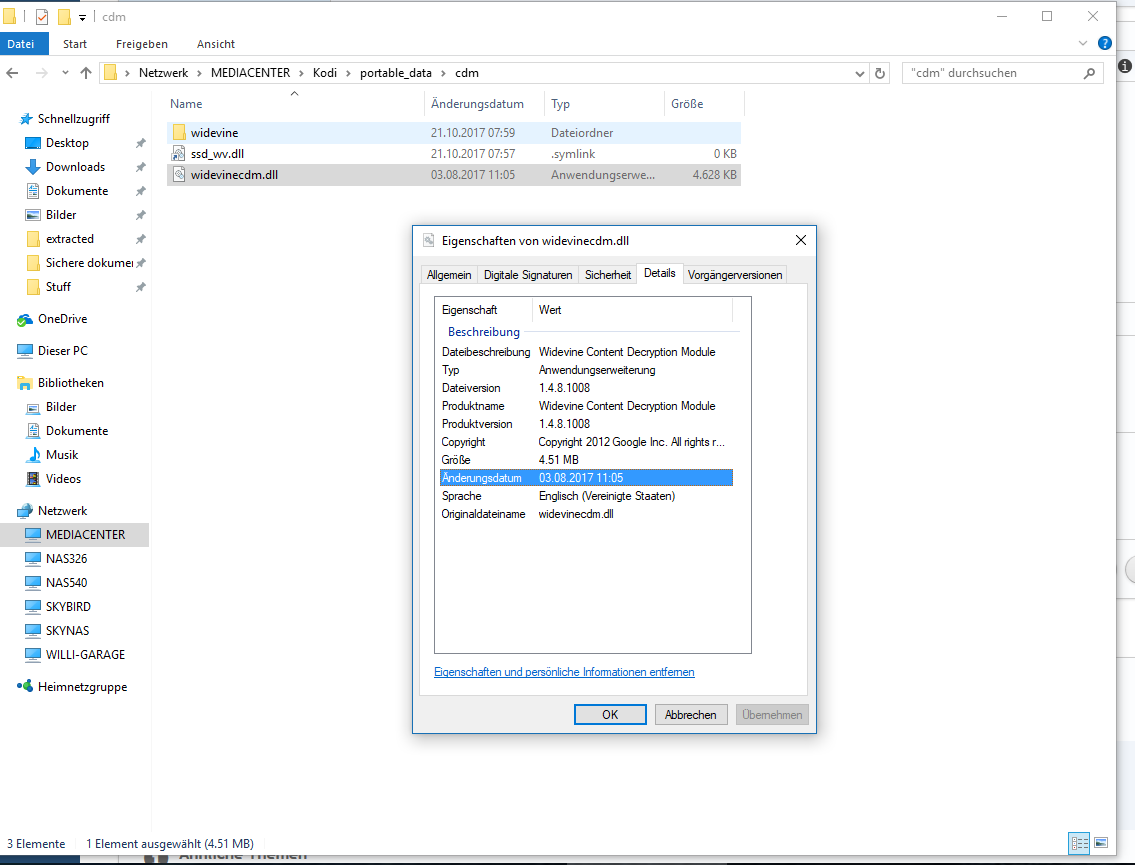The width and height of the screenshot is (1135, 865).
Task: Open Bibliotheken in navigation pane
Action: coord(70,383)
